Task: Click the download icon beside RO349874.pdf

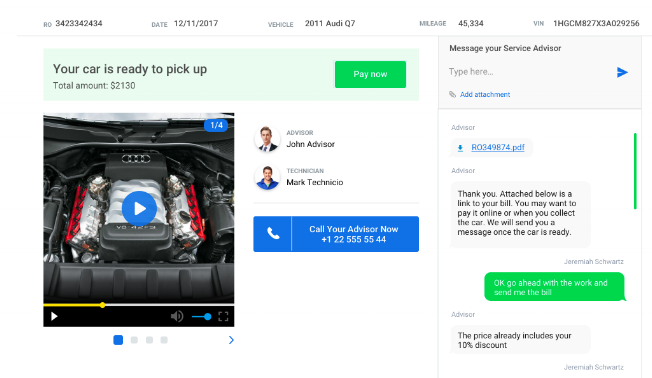Action: tap(460, 148)
